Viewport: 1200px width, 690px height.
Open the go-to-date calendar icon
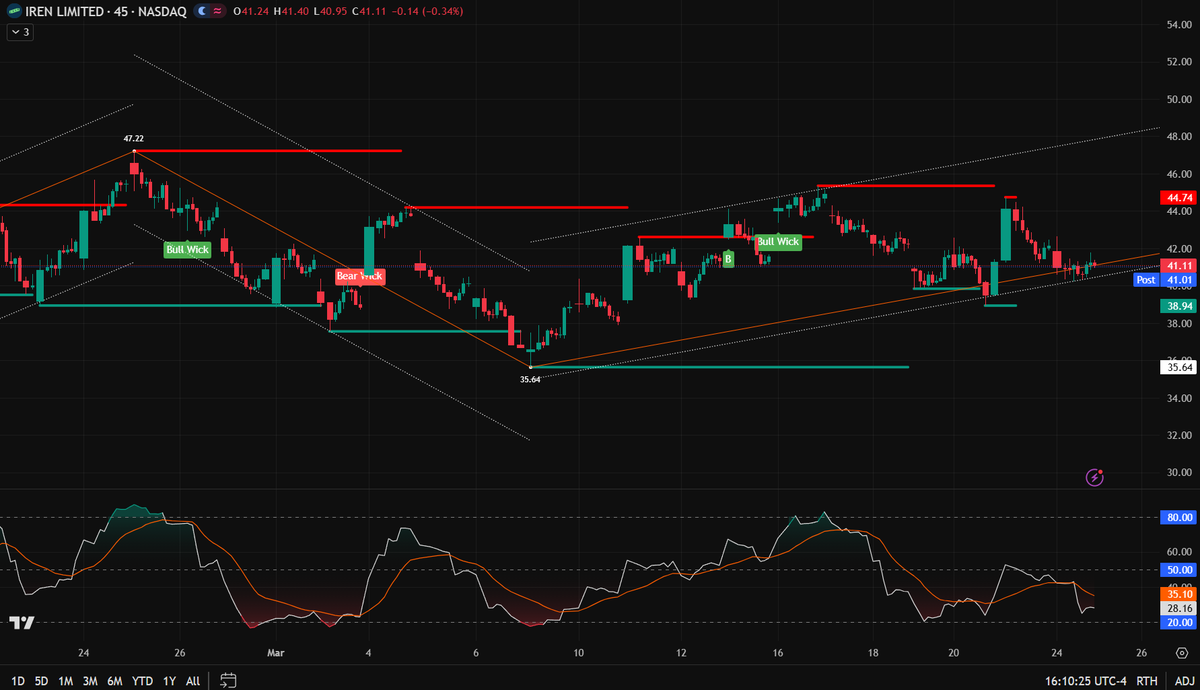tap(228, 681)
